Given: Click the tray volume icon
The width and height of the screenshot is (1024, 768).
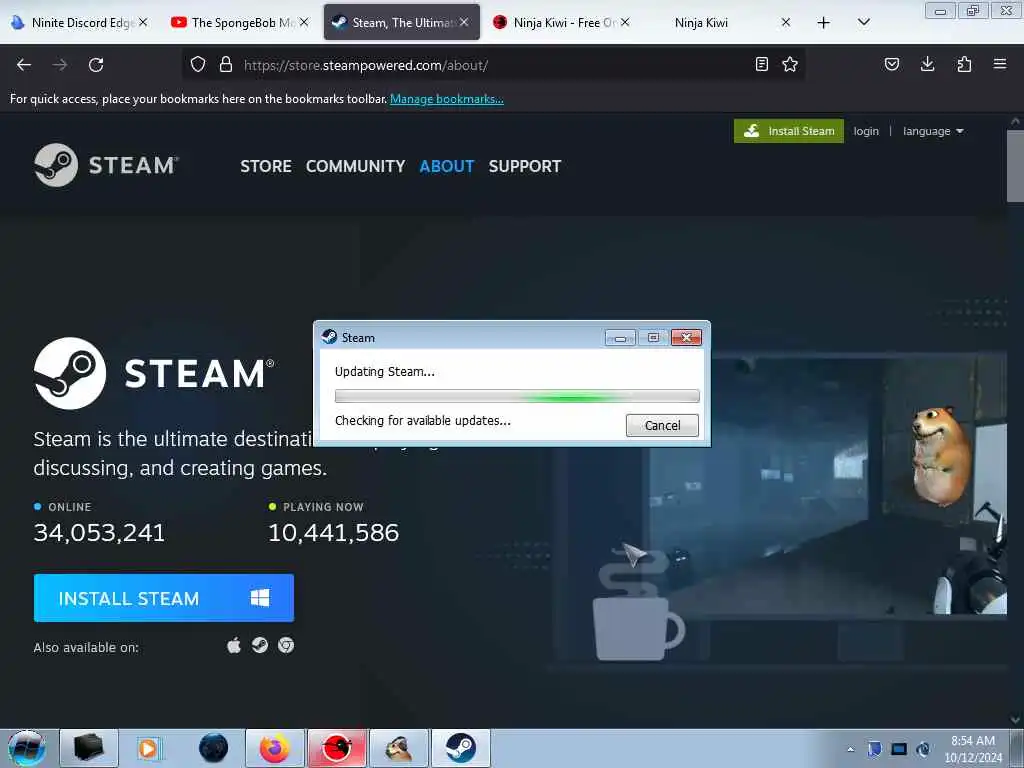Looking at the screenshot, I should pos(923,749).
